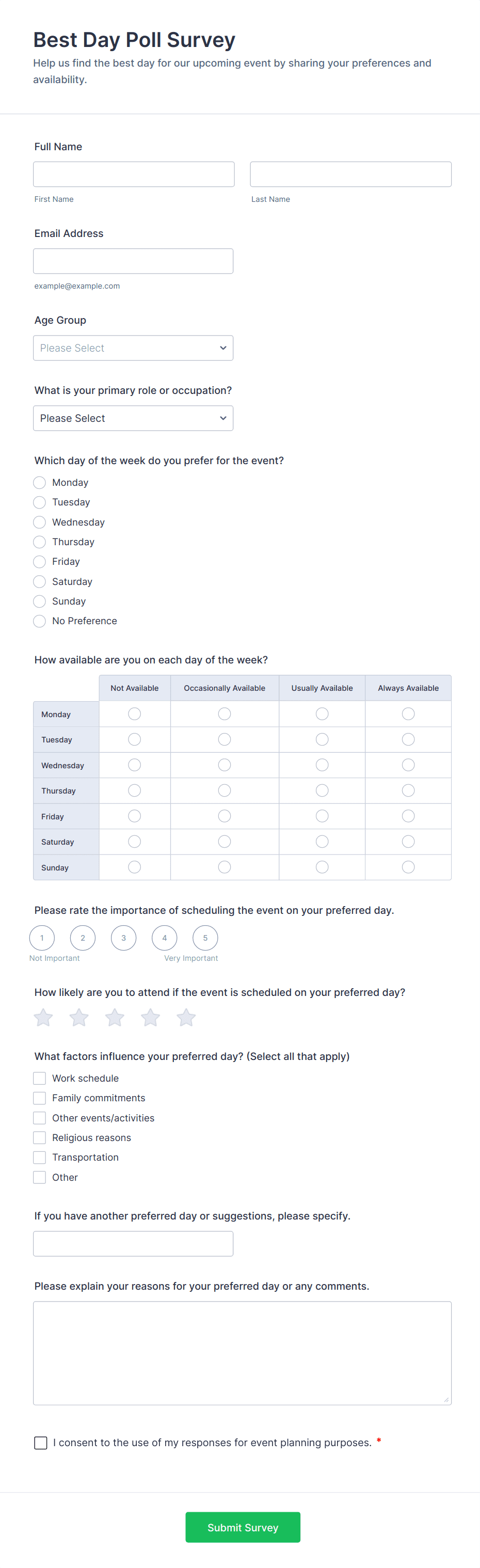
Task: Pick importance rating 3 circle
Action: click(x=123, y=938)
